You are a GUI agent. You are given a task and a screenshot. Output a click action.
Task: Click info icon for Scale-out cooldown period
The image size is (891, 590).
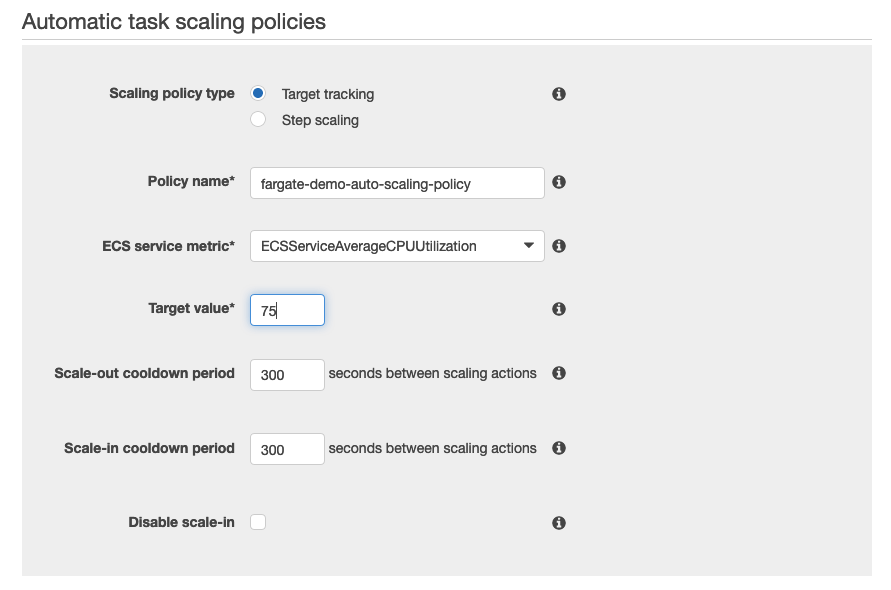coord(559,373)
